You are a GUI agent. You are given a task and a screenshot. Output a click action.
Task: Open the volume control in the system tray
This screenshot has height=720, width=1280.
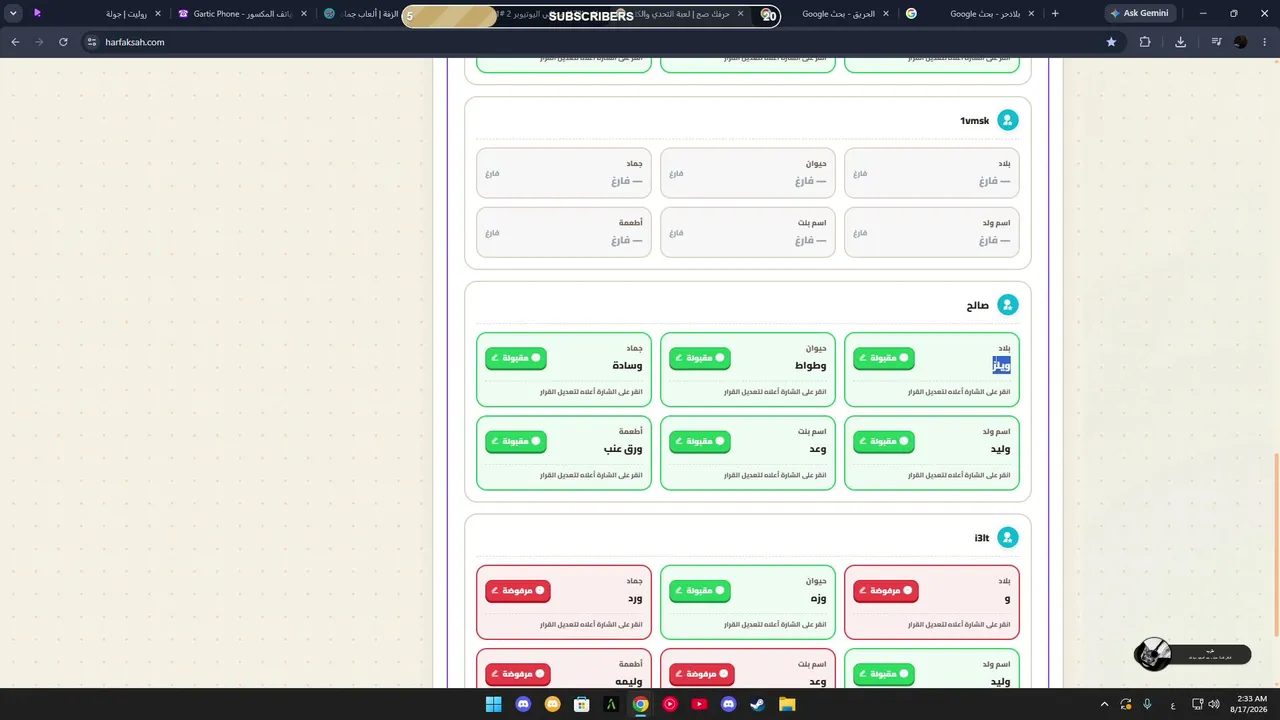point(1214,704)
